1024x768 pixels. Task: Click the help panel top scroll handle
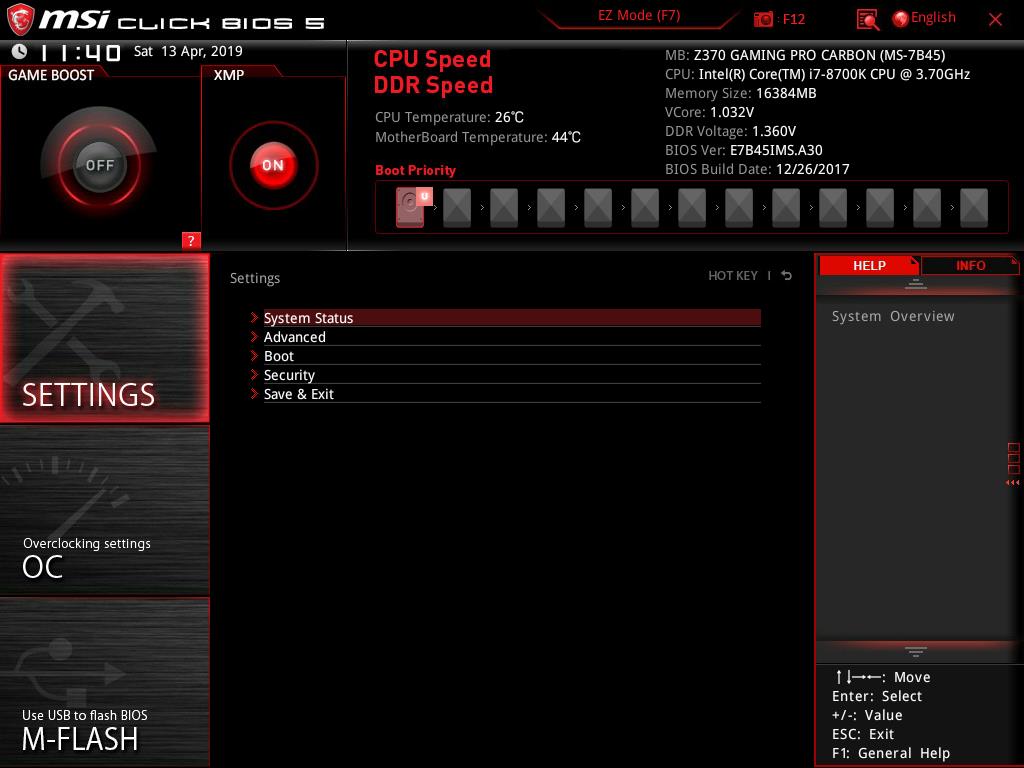(x=916, y=283)
